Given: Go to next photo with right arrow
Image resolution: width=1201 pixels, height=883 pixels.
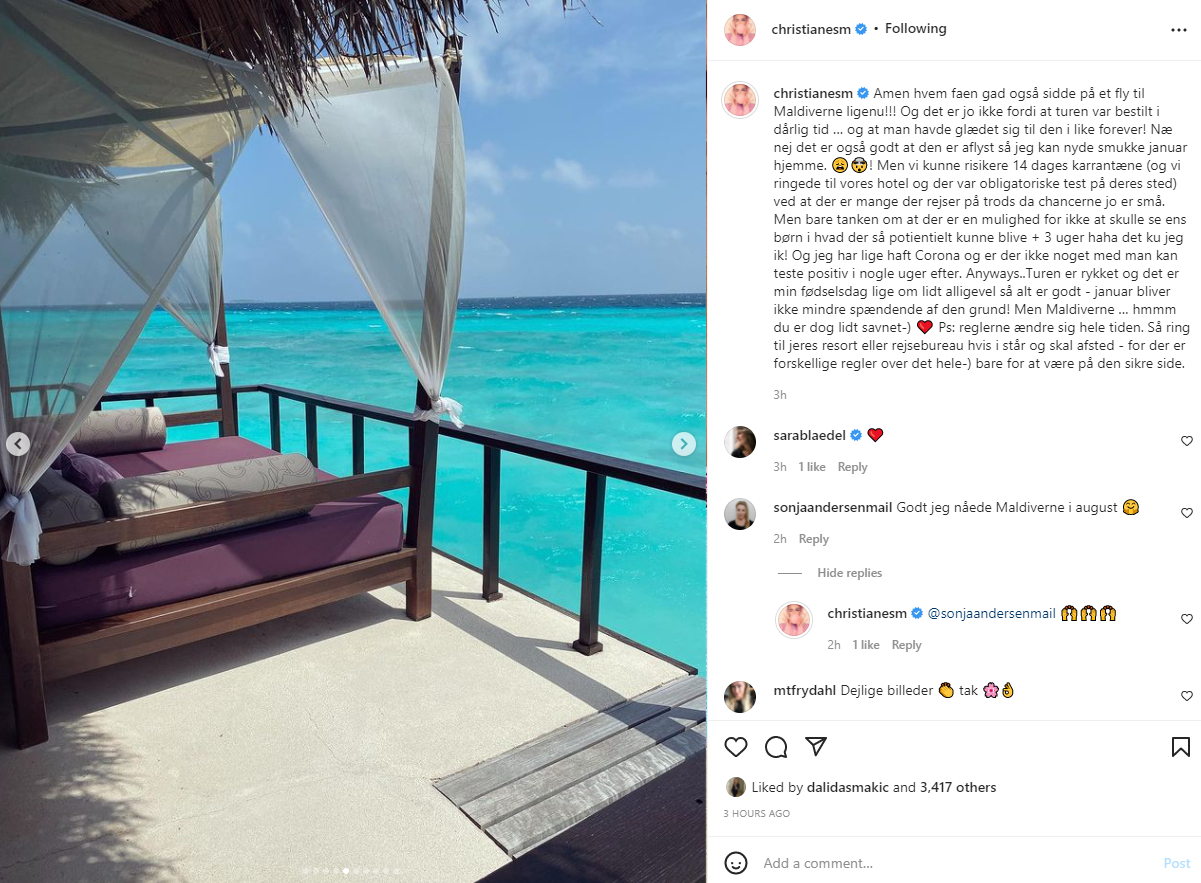Looking at the screenshot, I should 683,443.
